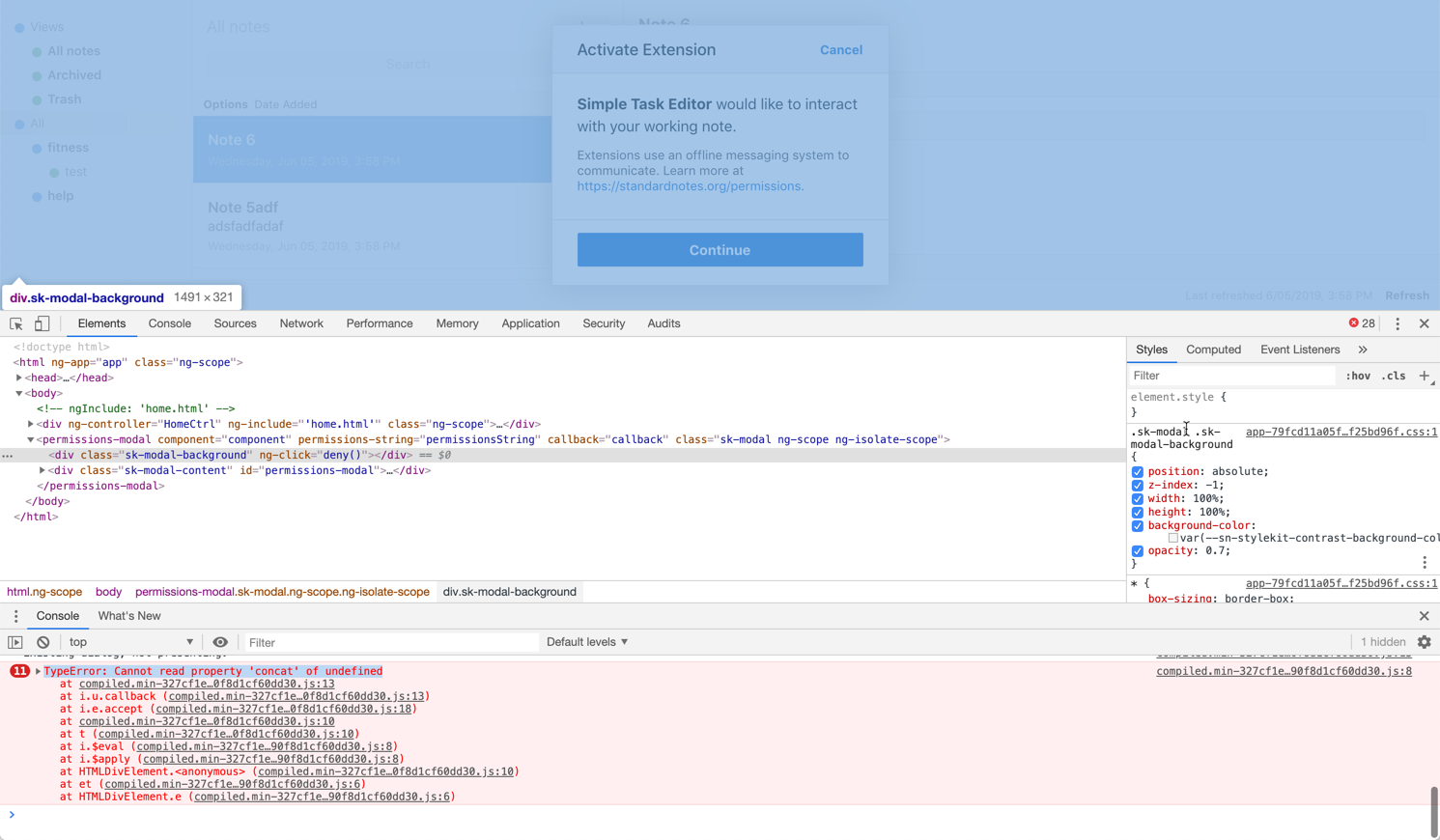The image size is (1440, 840).
Task: Open the styles rule three-dot menu
Action: pyautogui.click(x=1425, y=562)
